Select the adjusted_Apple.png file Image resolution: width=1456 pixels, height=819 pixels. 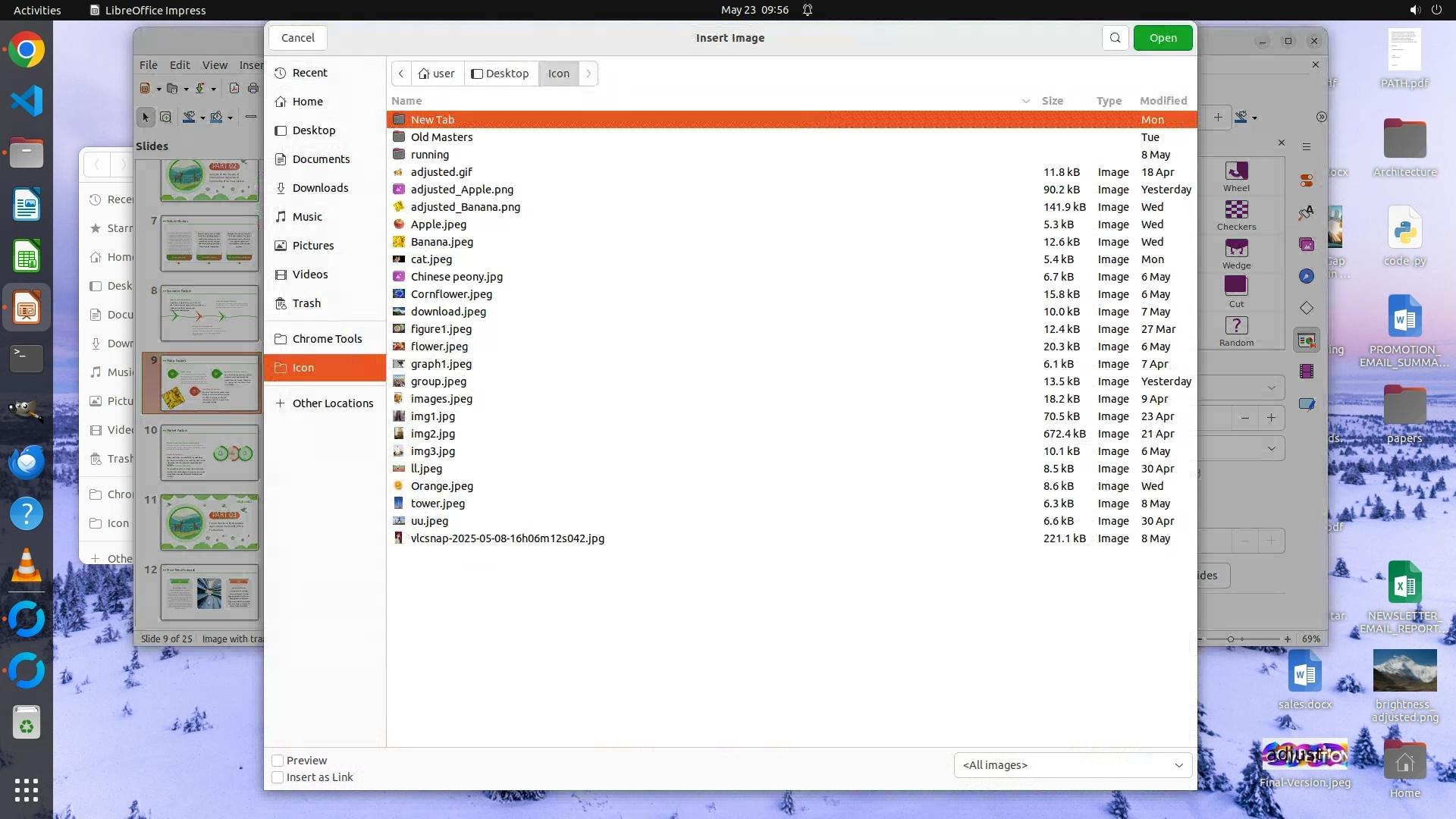click(x=462, y=190)
